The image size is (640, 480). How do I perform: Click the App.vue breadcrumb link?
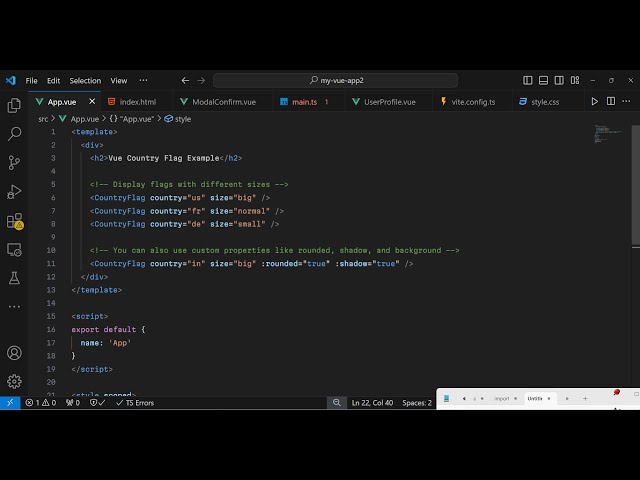[84, 119]
